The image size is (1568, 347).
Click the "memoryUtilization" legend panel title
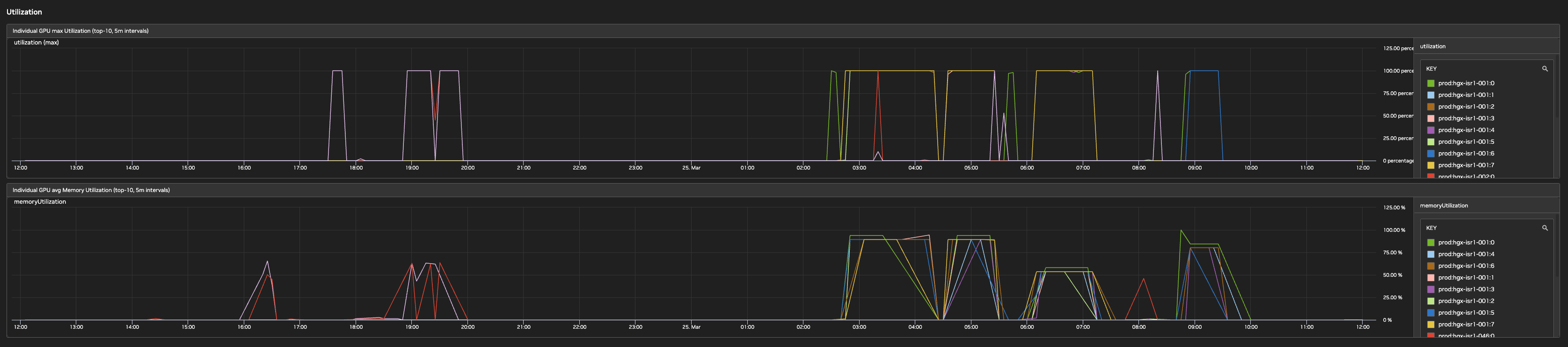pyautogui.click(x=1444, y=206)
